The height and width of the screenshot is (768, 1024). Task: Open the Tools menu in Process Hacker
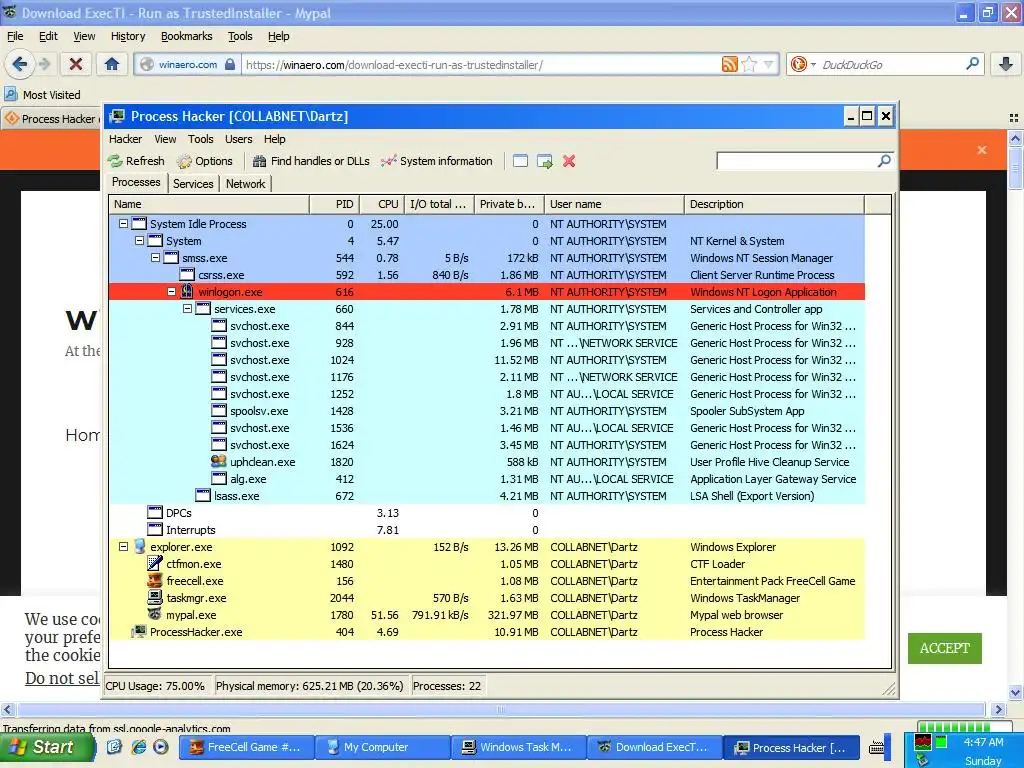click(x=200, y=139)
